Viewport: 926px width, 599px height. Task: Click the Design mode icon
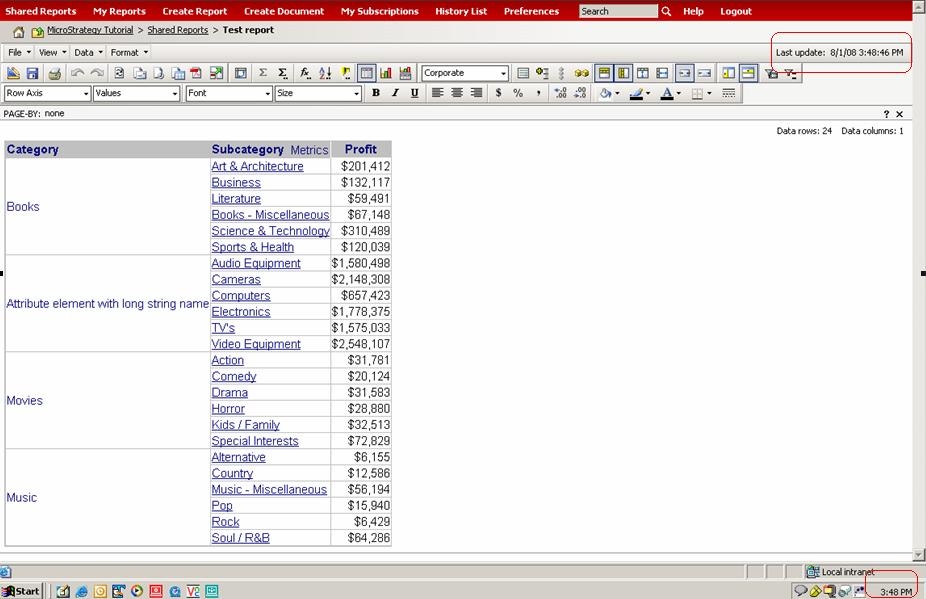point(13,73)
